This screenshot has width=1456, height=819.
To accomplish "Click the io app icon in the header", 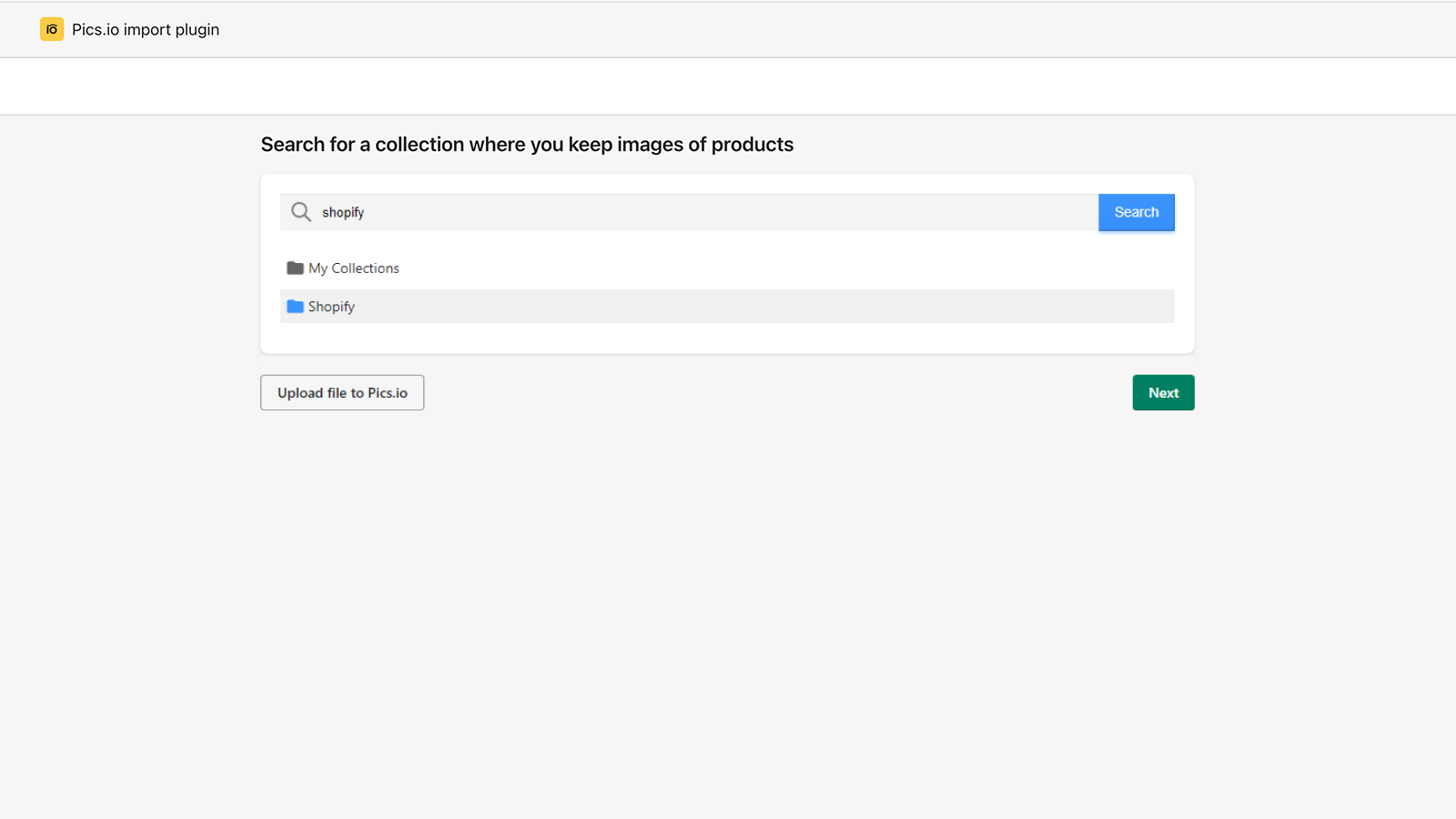I will point(52,28).
